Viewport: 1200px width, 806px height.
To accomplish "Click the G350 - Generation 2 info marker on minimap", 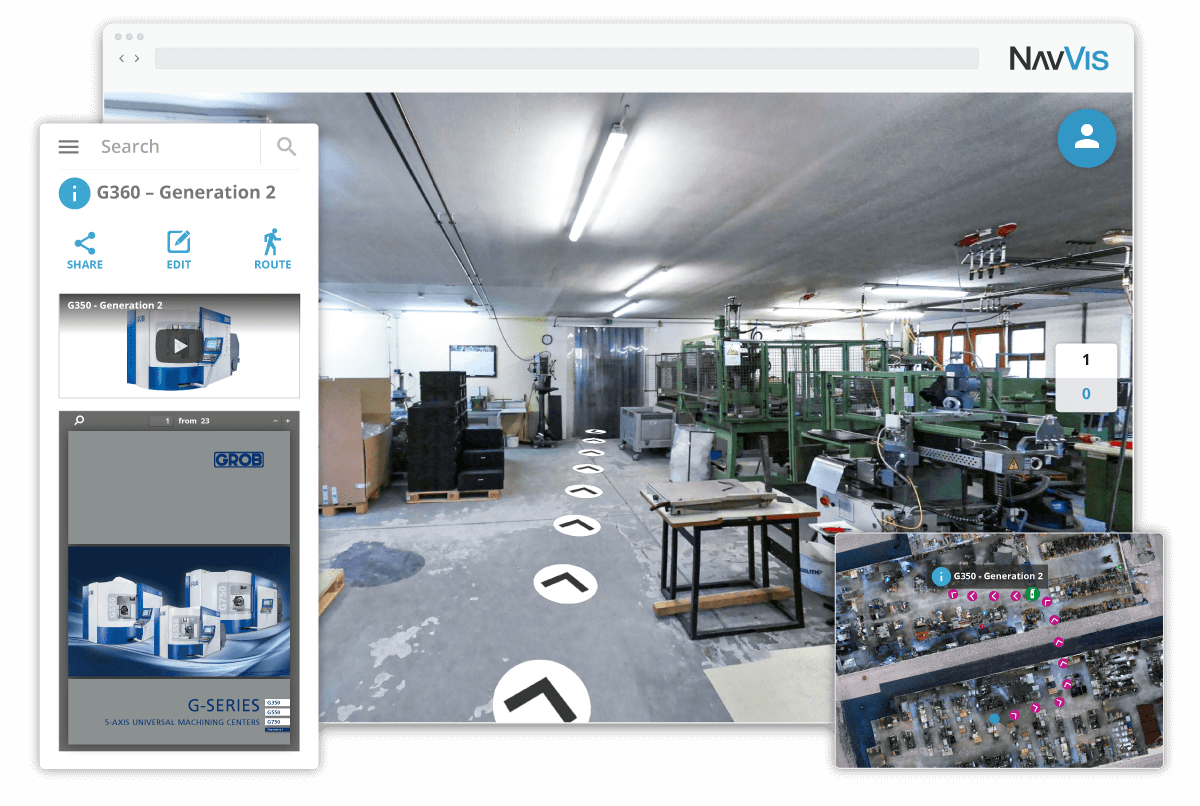I will click(940, 576).
